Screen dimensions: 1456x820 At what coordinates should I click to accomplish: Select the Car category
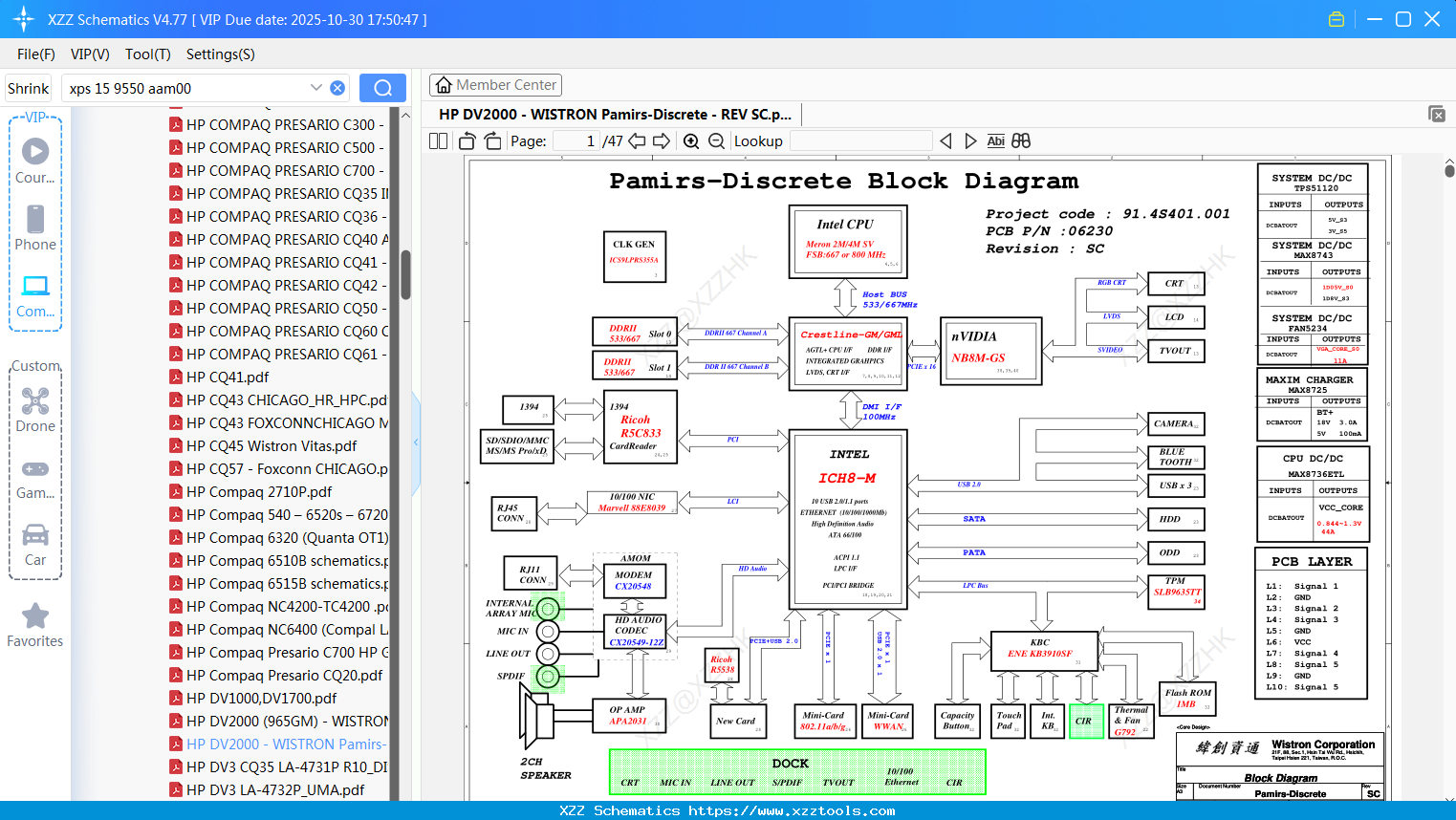(35, 544)
